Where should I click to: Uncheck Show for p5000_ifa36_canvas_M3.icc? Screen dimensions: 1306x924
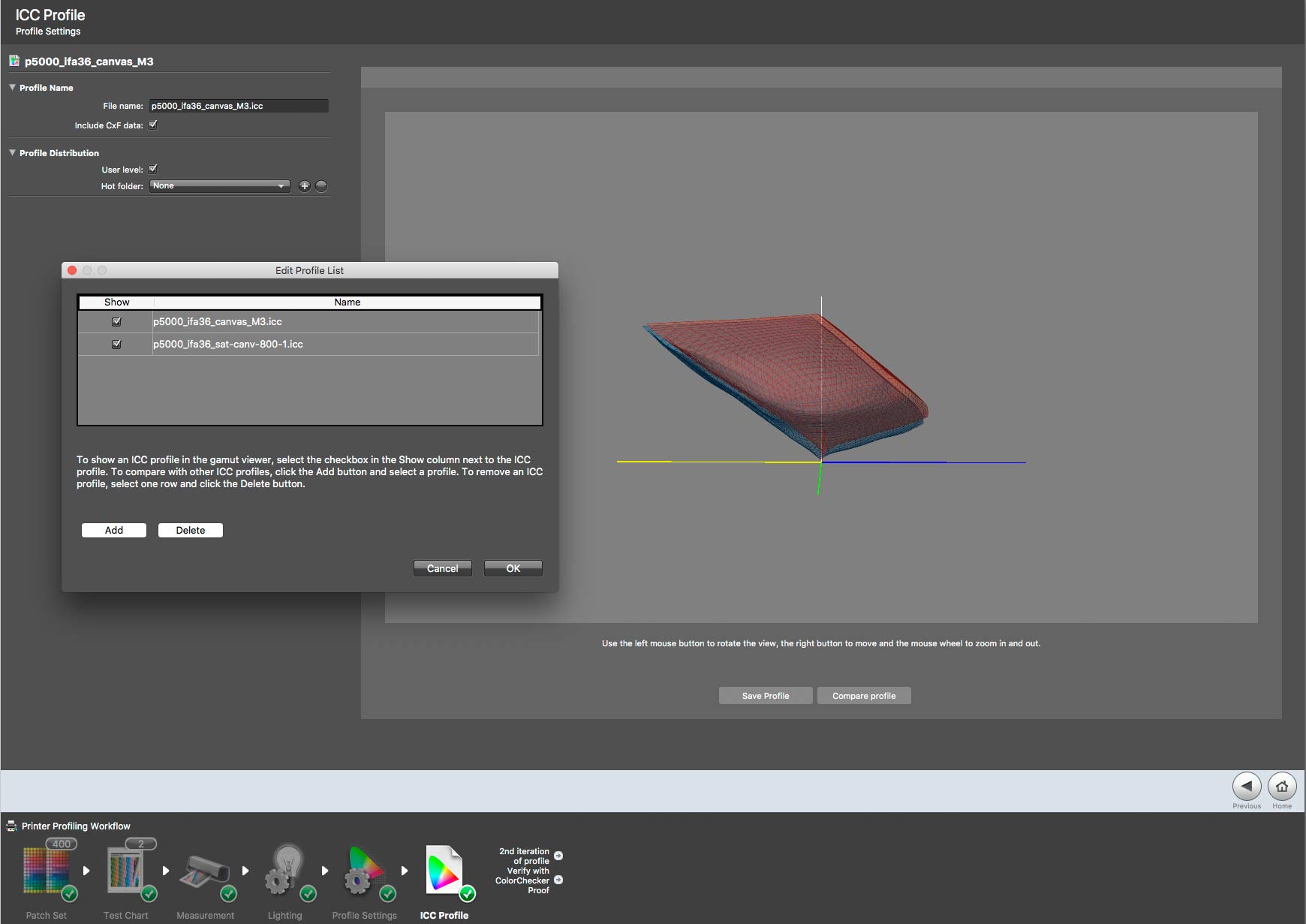116,321
